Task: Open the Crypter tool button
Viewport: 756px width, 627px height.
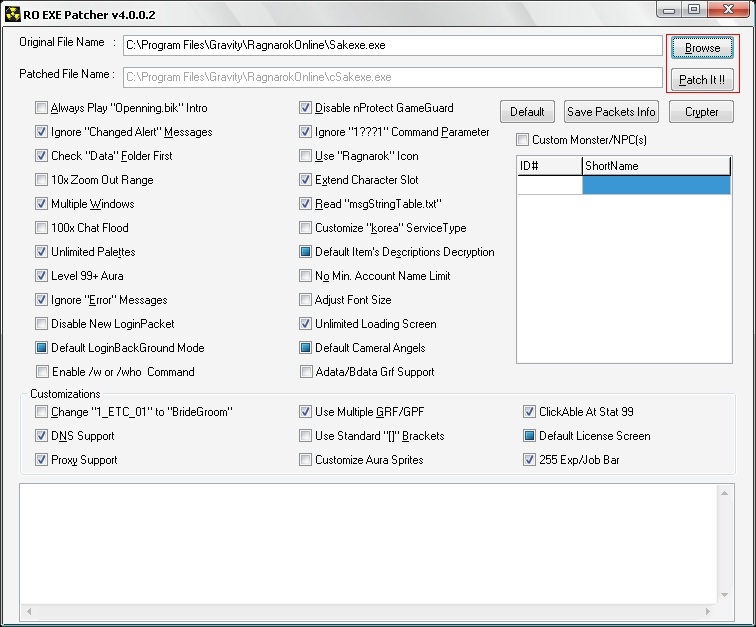Action: coord(702,112)
